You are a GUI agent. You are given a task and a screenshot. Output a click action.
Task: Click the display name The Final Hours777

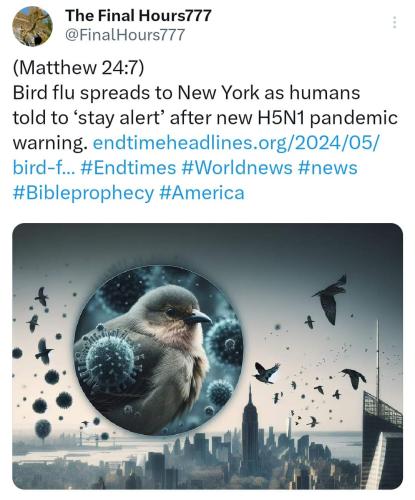138,15
